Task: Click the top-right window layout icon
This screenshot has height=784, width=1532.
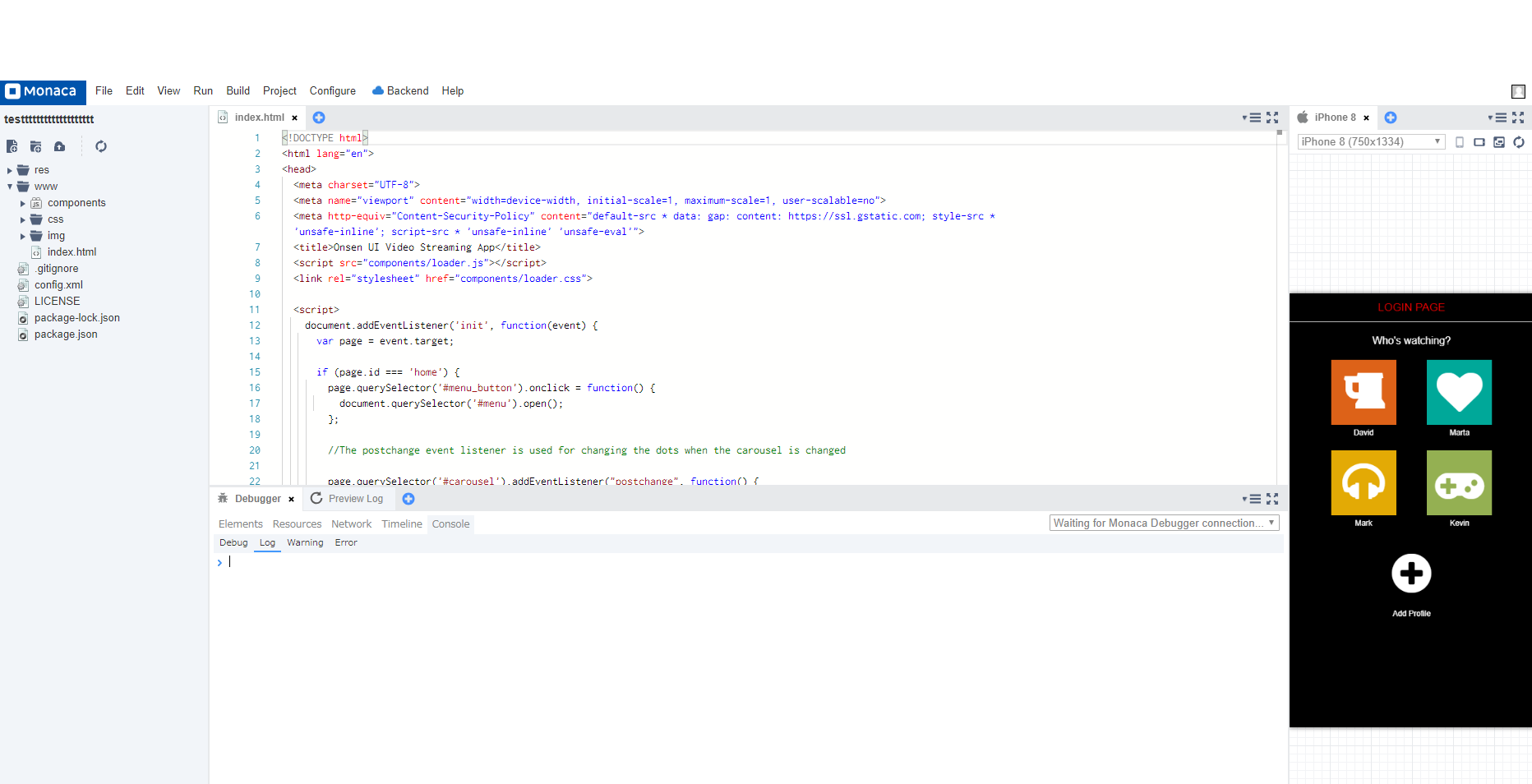Action: pyautogui.click(x=1518, y=91)
